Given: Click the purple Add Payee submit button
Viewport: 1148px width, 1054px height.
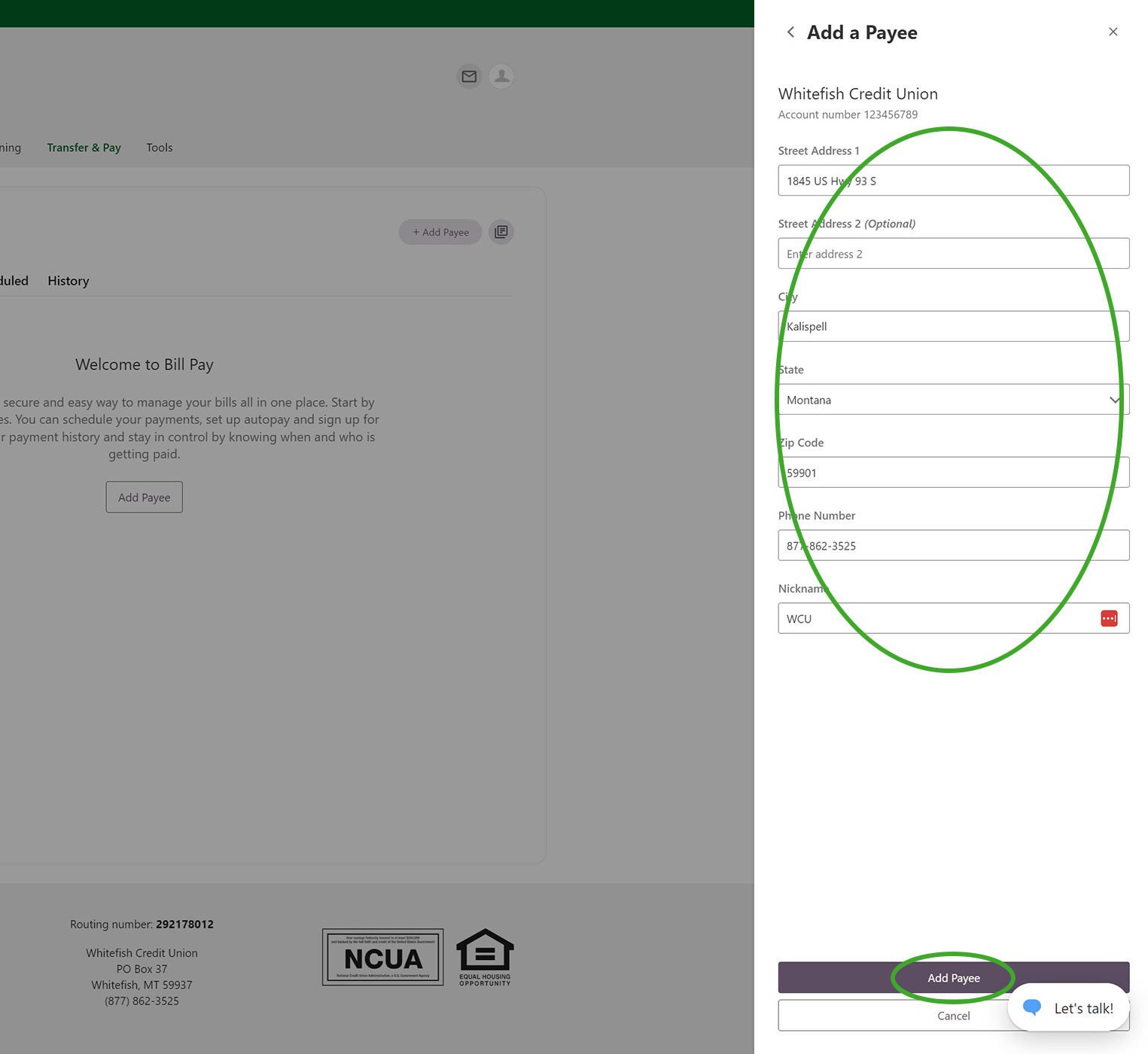Looking at the screenshot, I should pos(954,977).
